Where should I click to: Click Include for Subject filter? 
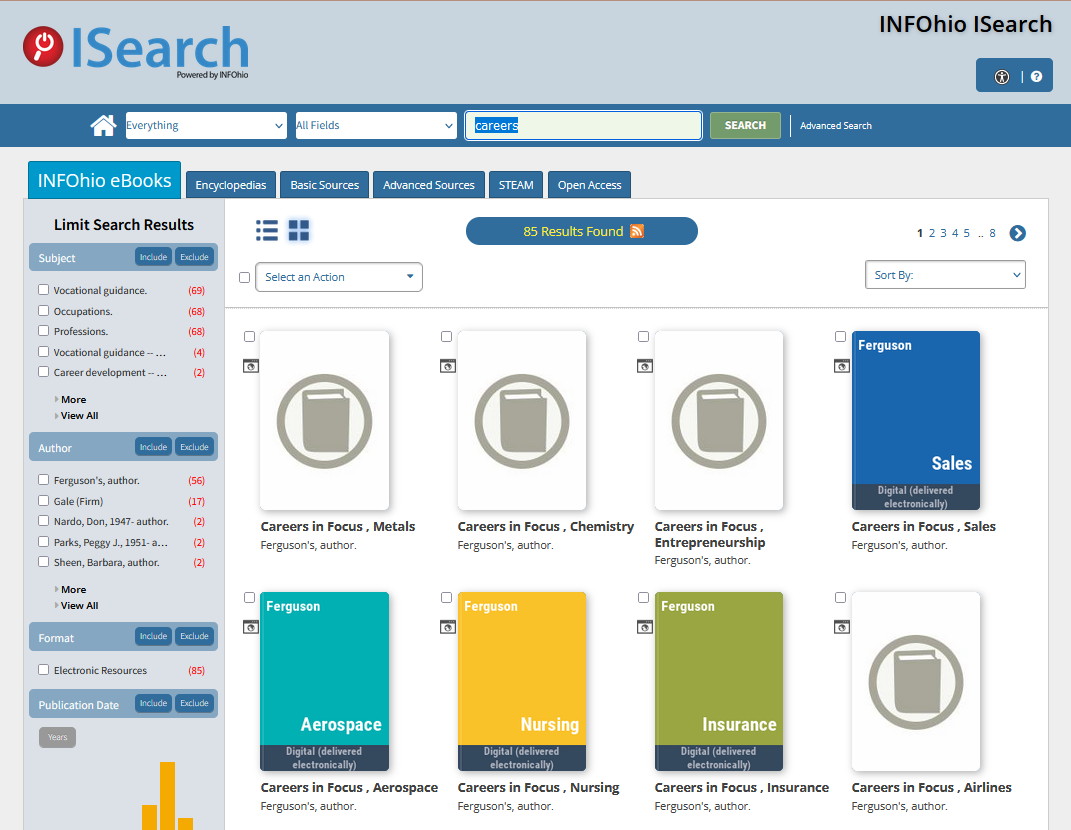(154, 257)
